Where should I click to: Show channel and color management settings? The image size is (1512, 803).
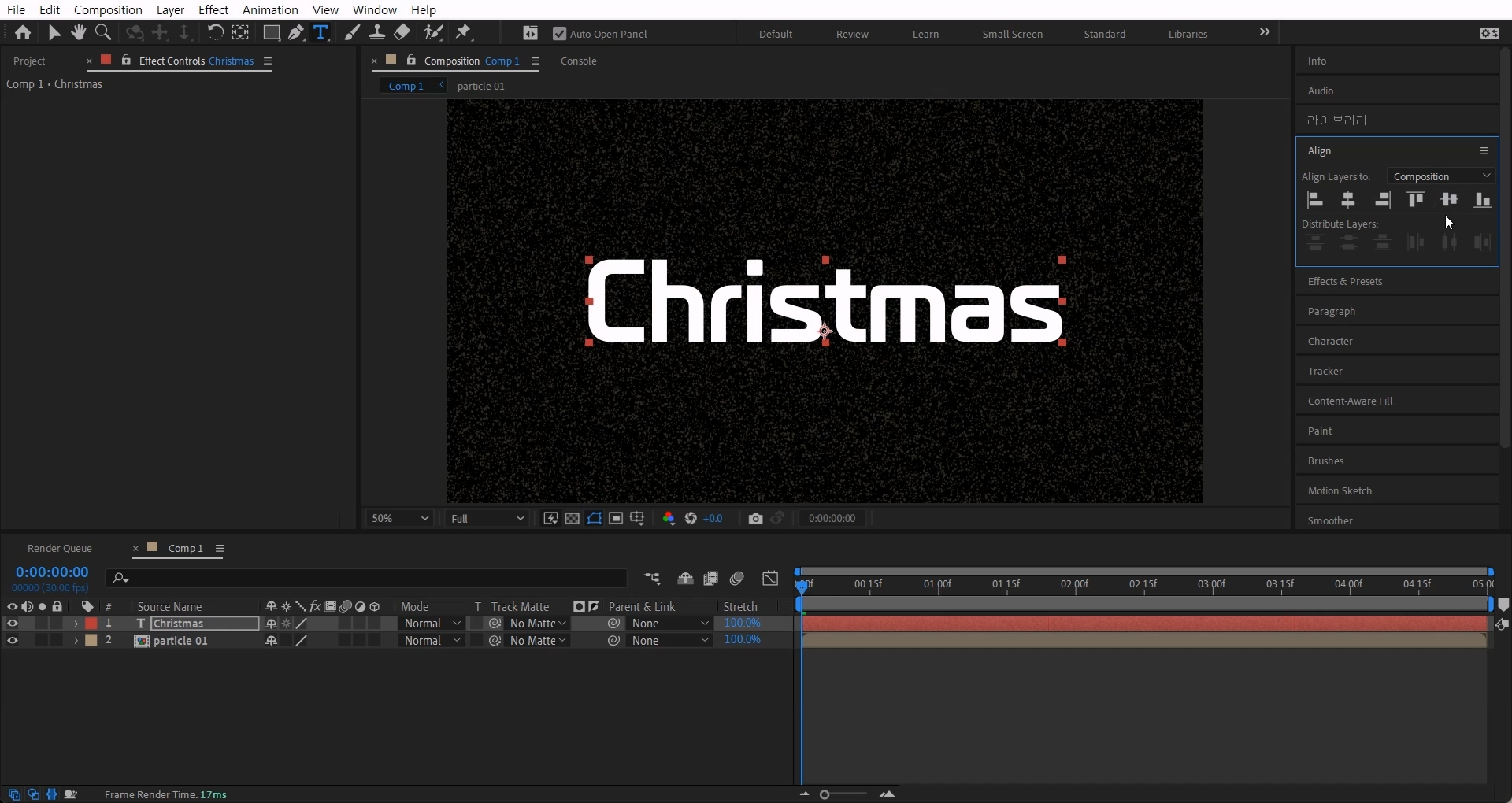click(x=669, y=518)
